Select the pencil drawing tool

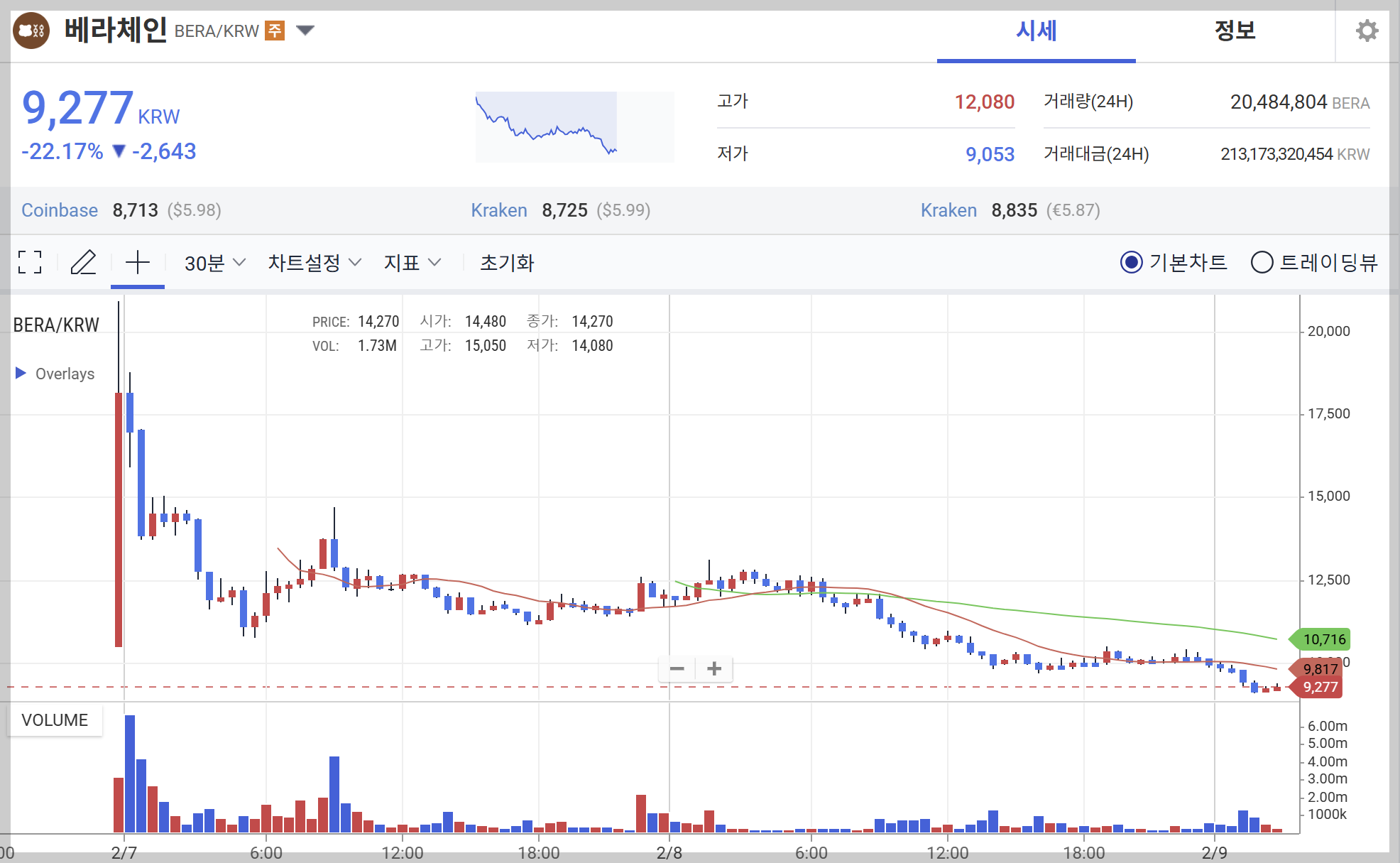click(83, 262)
